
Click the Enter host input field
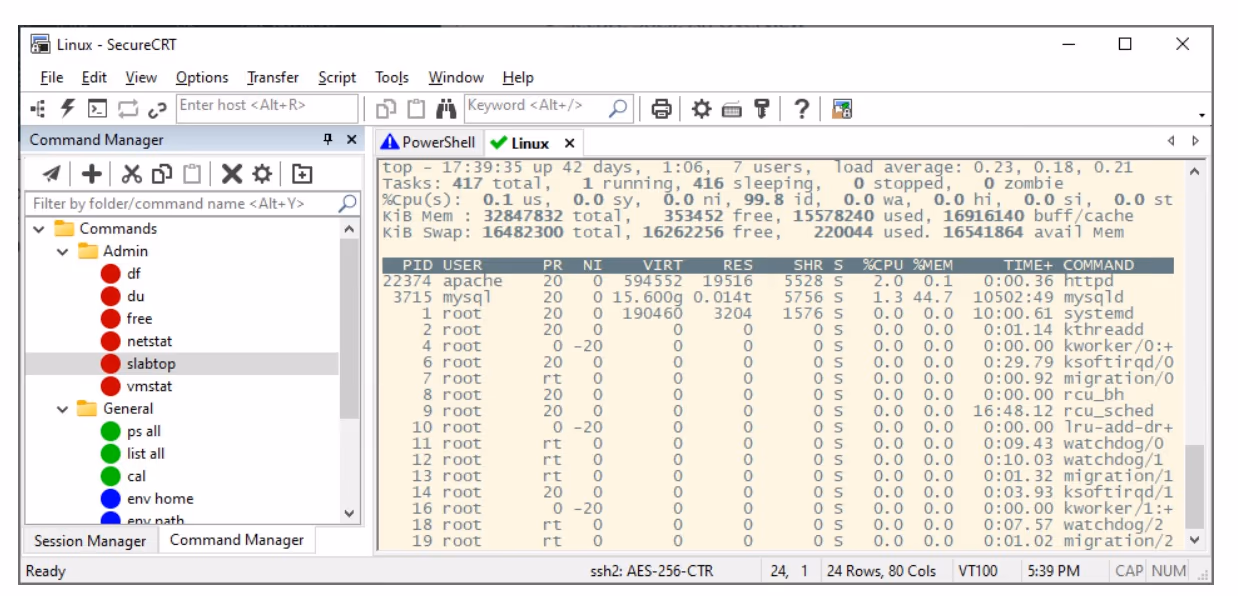(x=266, y=106)
